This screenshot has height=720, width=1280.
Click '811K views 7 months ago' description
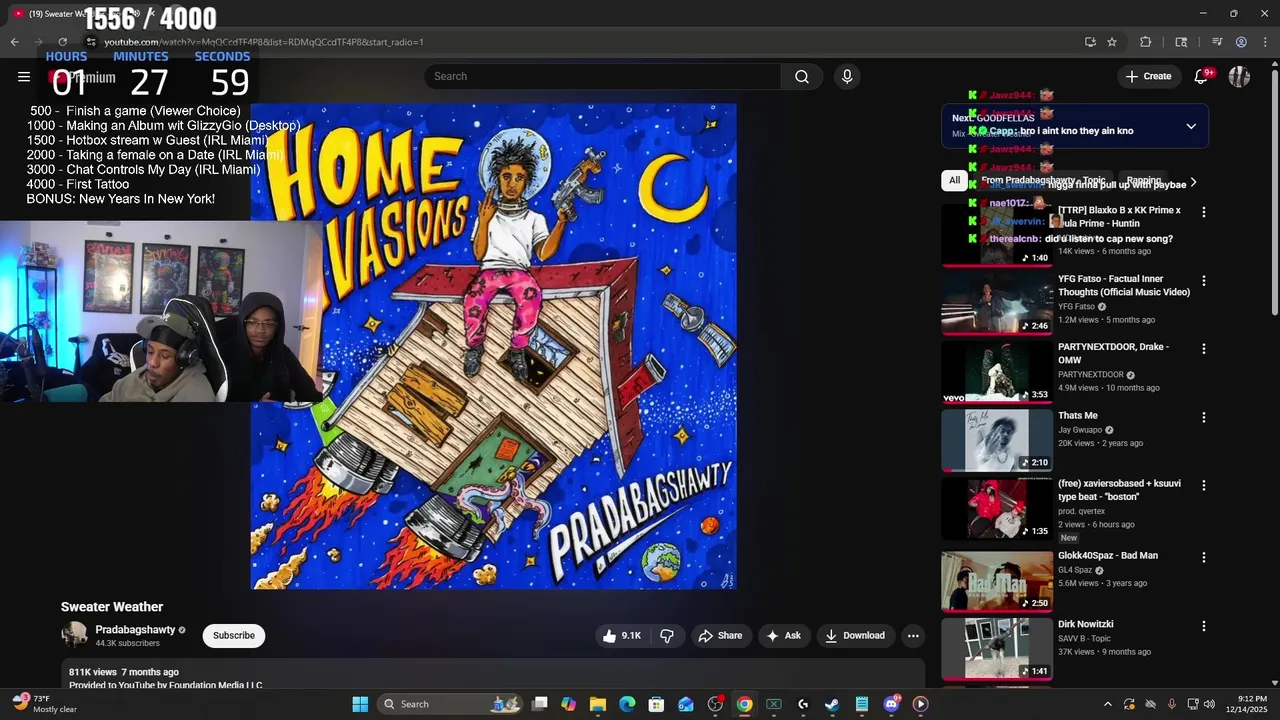(124, 672)
